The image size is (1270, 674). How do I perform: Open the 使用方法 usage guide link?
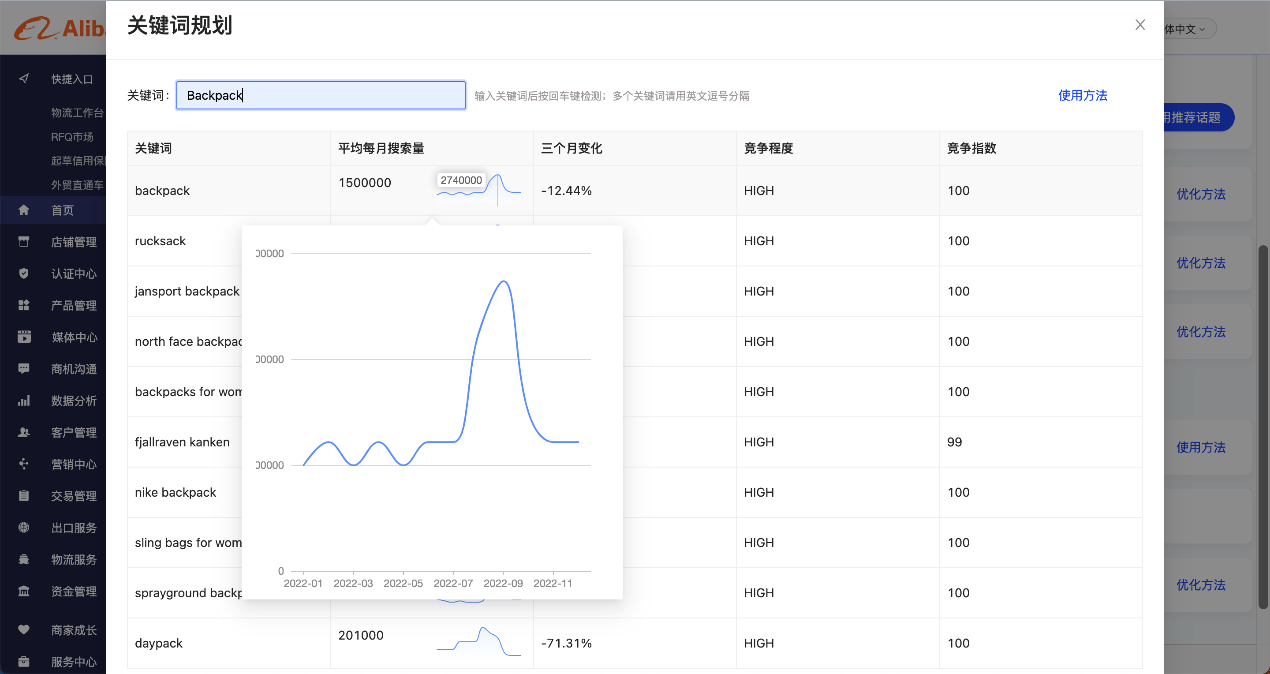[x=1082, y=95]
